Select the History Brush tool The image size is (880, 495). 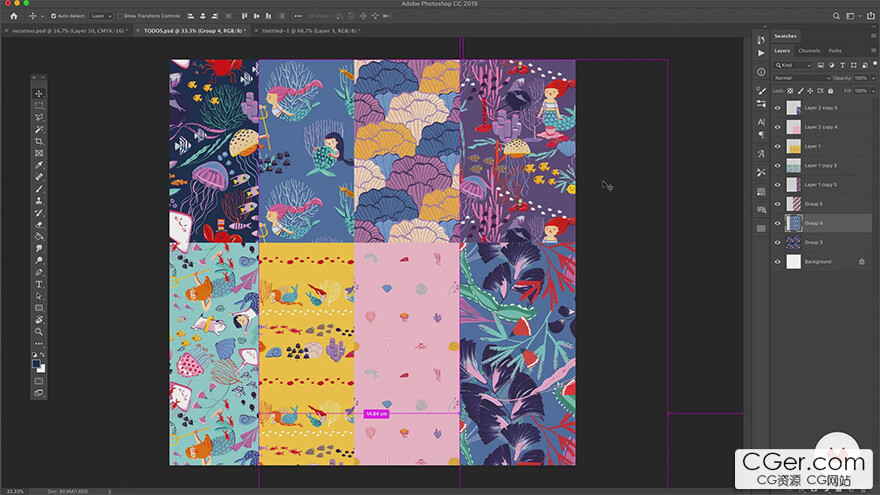tap(39, 213)
